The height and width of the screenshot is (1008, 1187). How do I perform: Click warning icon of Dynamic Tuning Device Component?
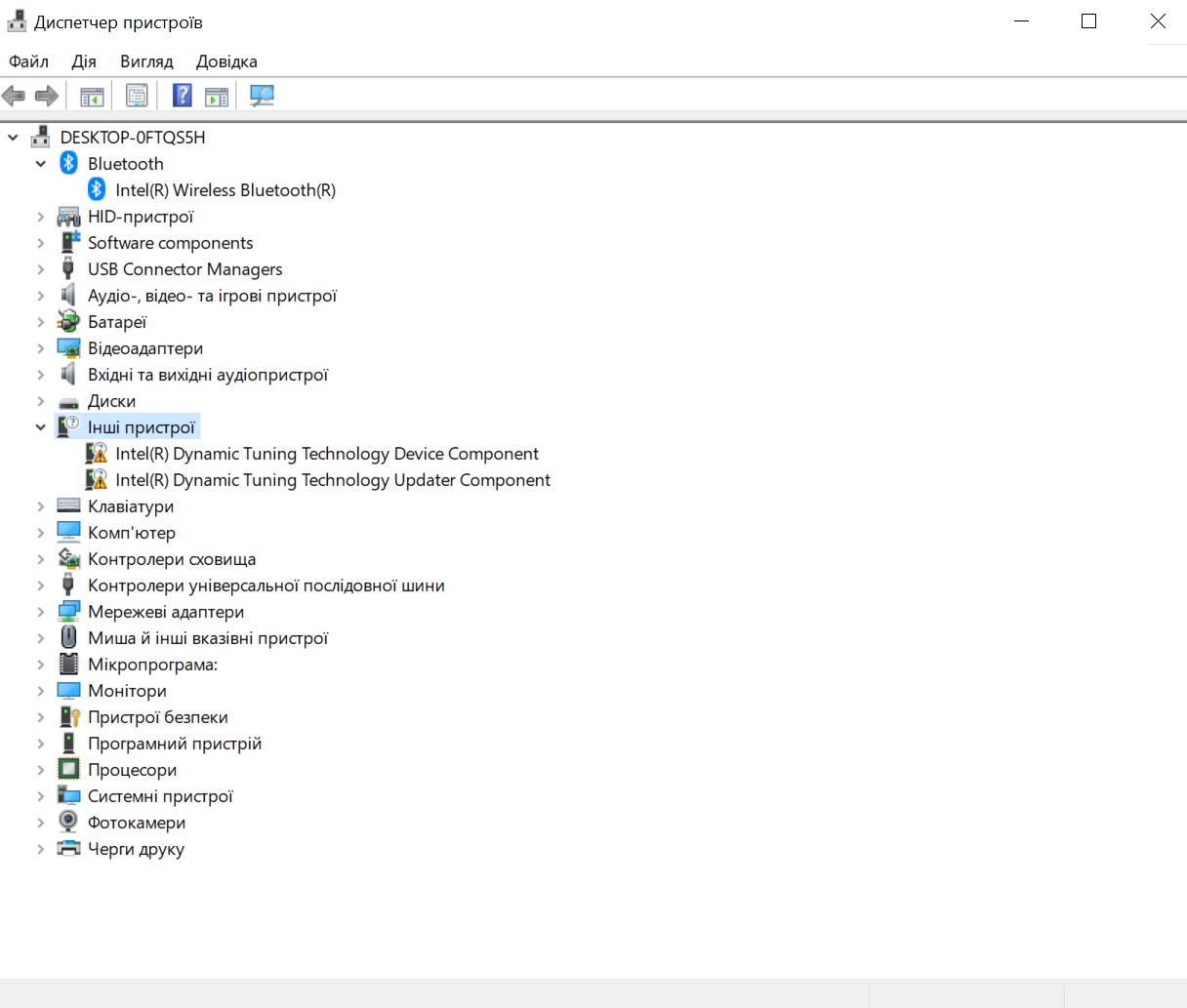tap(96, 453)
